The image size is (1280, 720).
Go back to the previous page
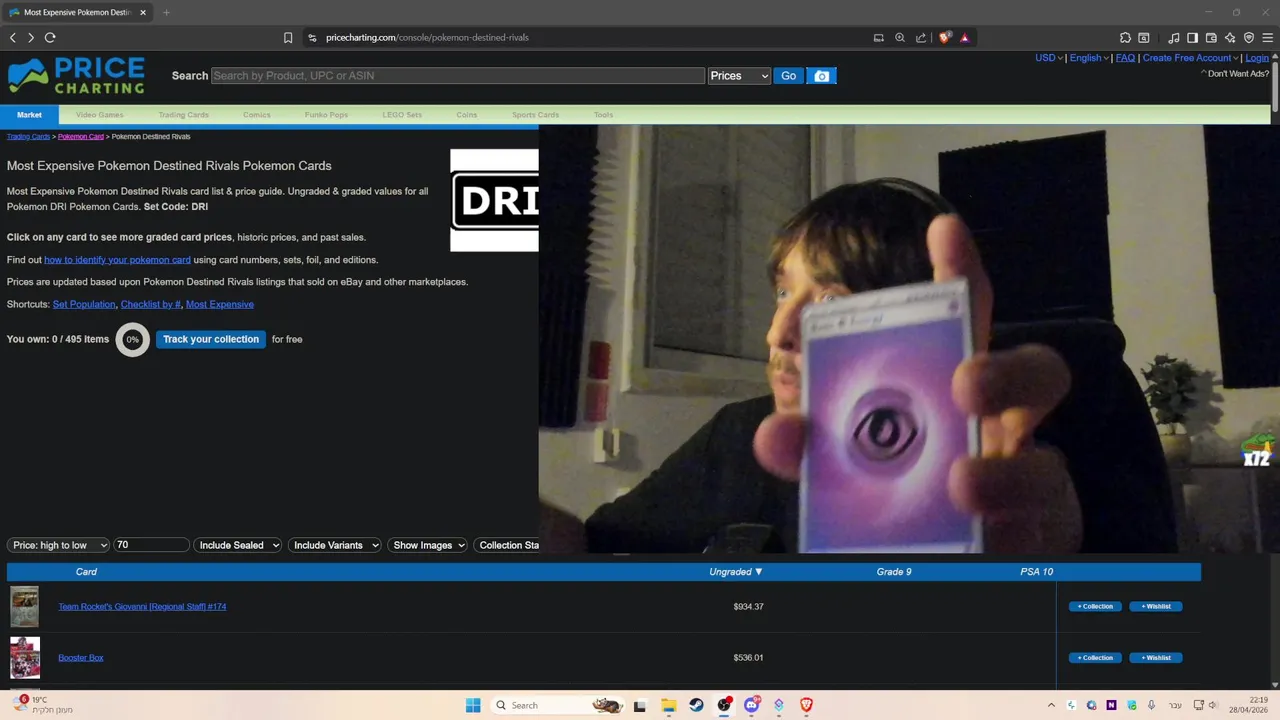coord(13,37)
